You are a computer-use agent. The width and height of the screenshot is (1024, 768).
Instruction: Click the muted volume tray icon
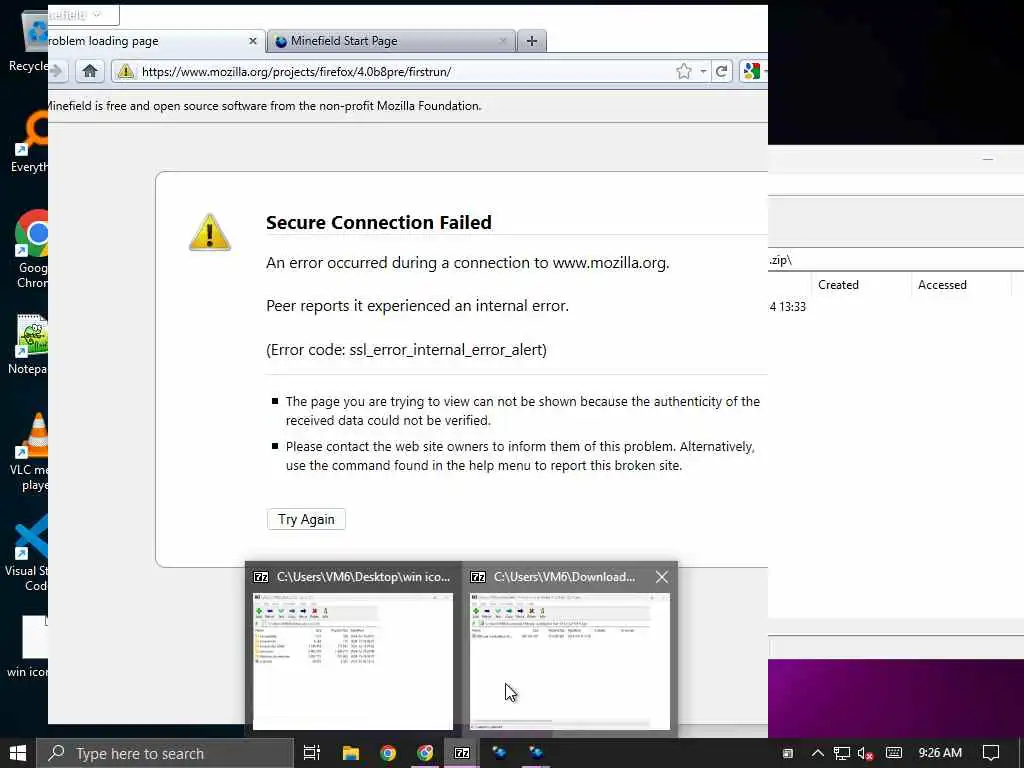coord(865,753)
